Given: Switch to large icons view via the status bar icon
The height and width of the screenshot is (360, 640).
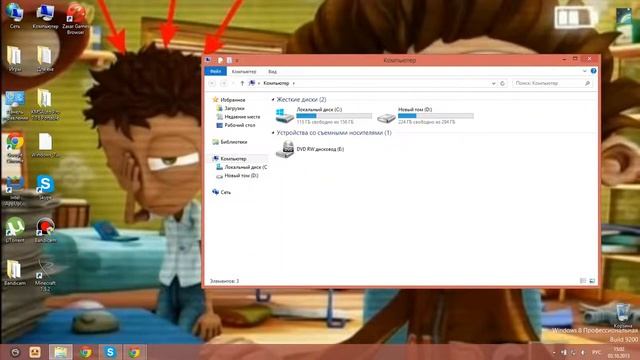Looking at the screenshot, I should (x=592, y=281).
